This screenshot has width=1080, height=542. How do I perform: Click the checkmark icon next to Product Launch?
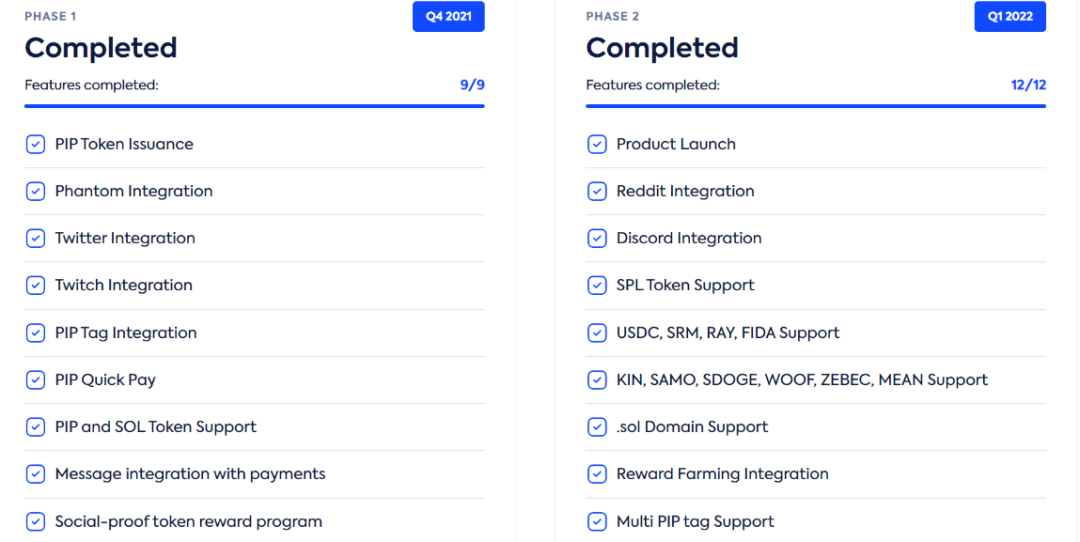[596, 144]
